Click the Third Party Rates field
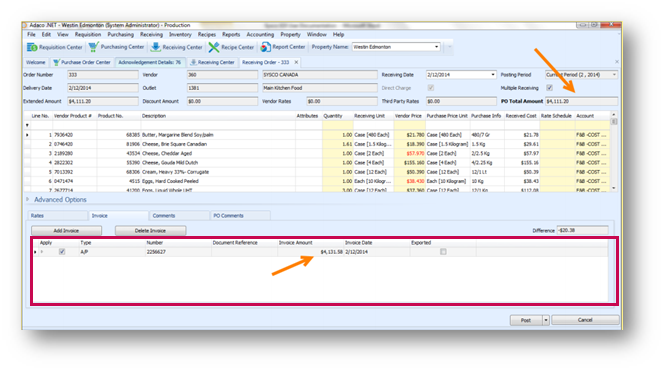 461,101
